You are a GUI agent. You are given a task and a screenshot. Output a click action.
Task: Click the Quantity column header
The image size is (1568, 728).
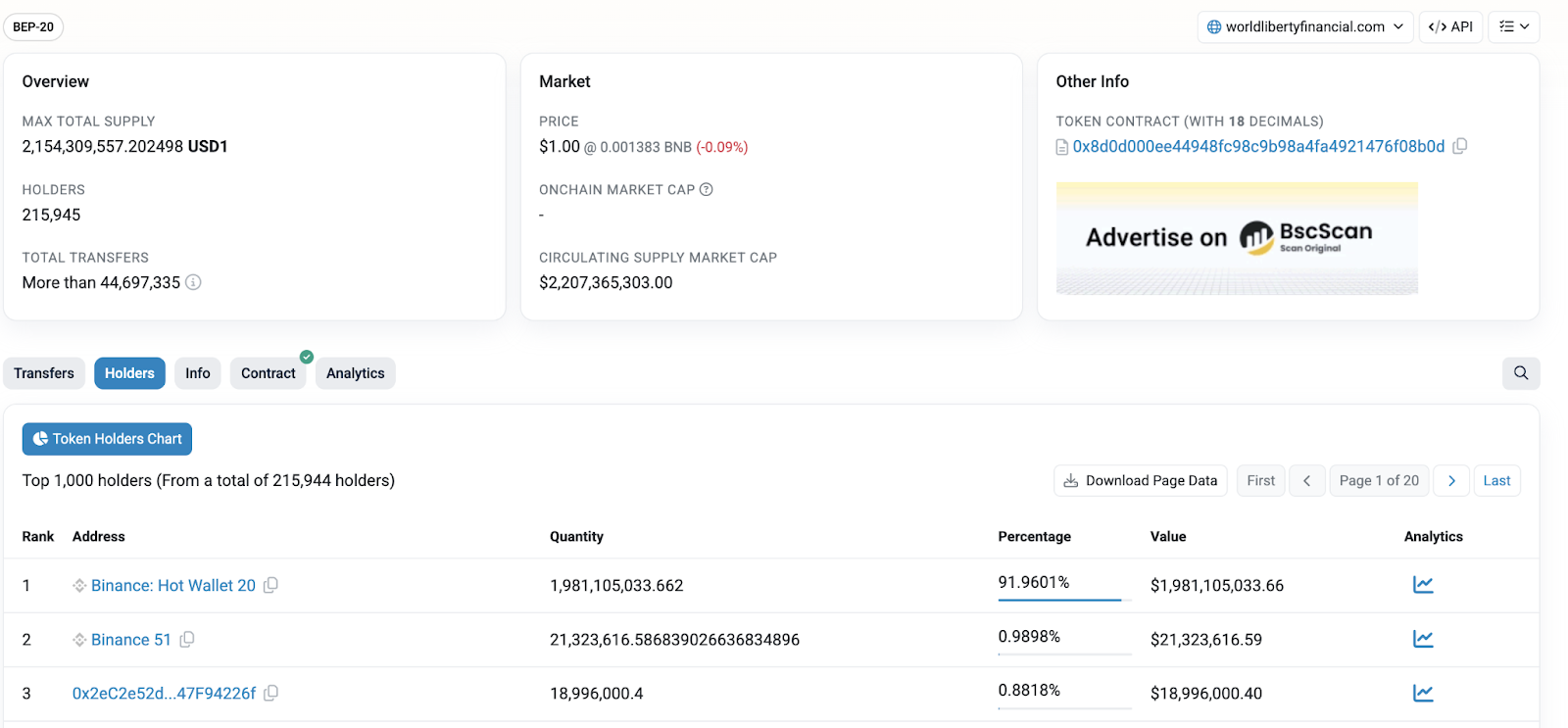coord(576,536)
